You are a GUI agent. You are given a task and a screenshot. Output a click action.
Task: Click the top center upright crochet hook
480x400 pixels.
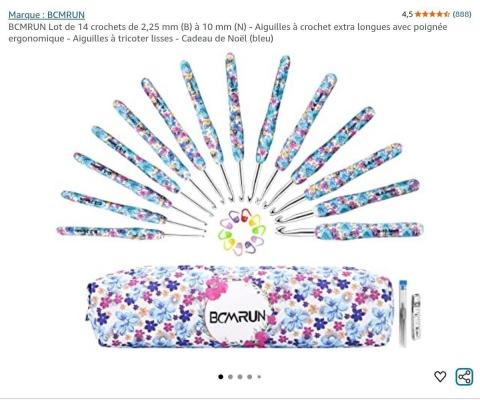click(x=236, y=127)
